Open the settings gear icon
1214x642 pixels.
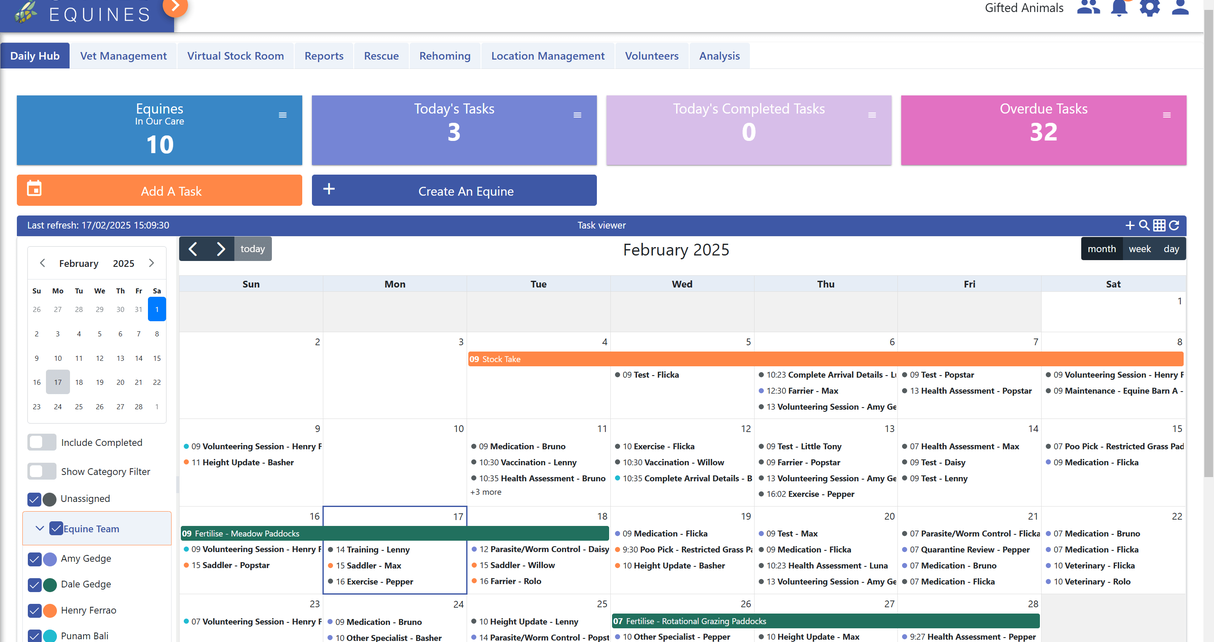point(1150,8)
